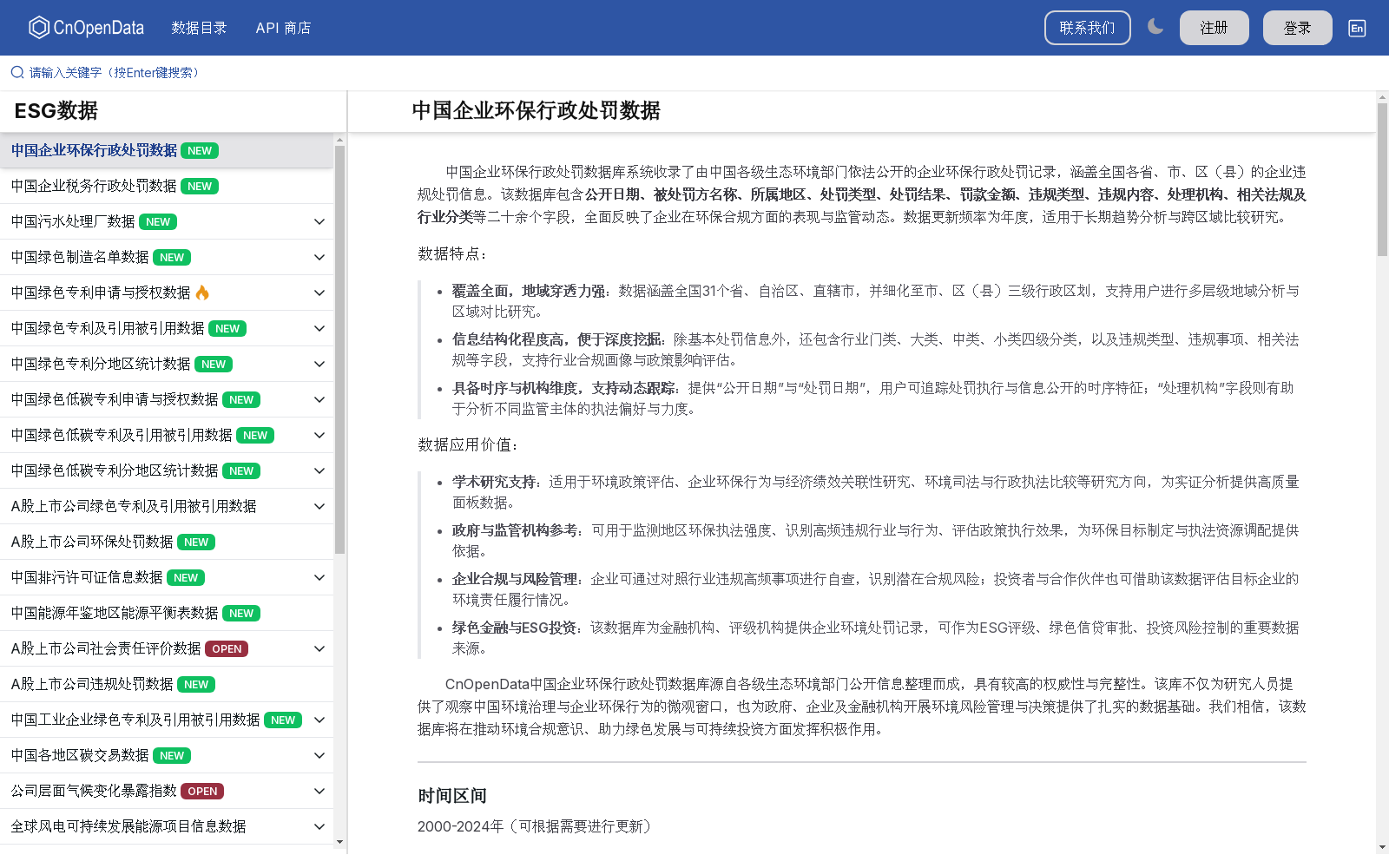Click the 联系我们 button
This screenshot has width=1389, height=868.
point(1088,28)
